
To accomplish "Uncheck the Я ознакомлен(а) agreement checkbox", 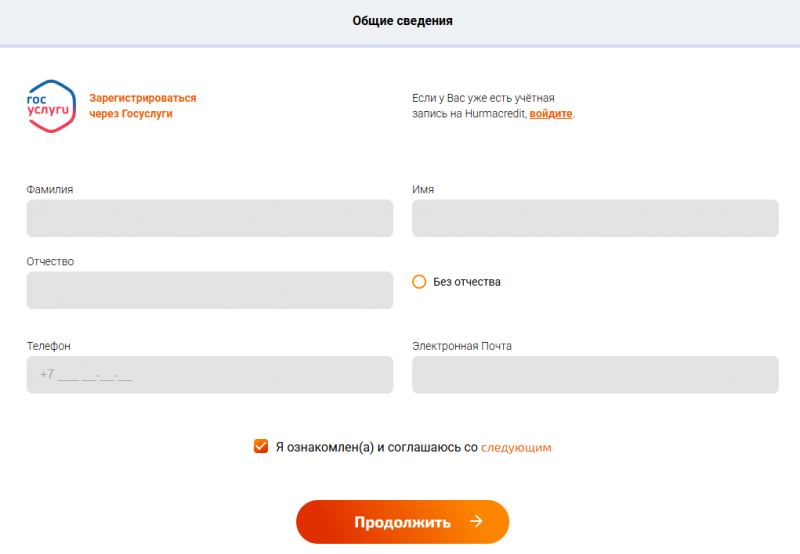I will click(x=261, y=447).
